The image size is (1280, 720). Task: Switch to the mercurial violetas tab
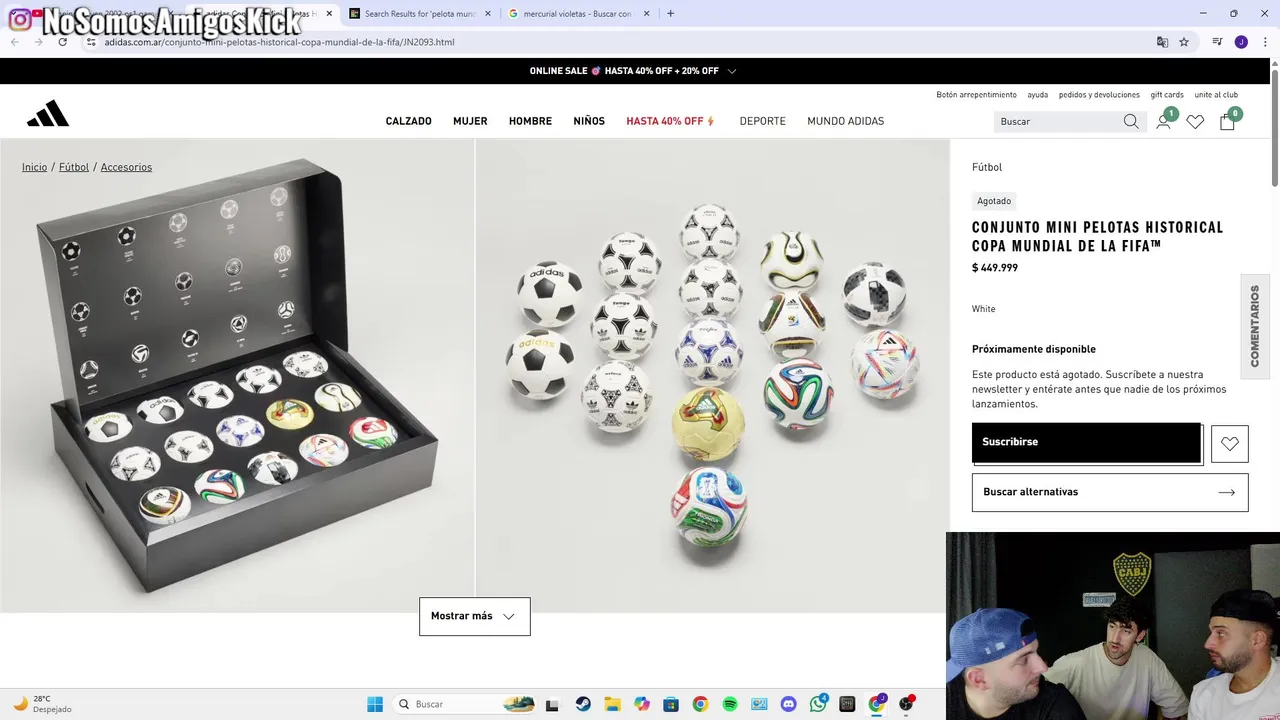pos(578,14)
